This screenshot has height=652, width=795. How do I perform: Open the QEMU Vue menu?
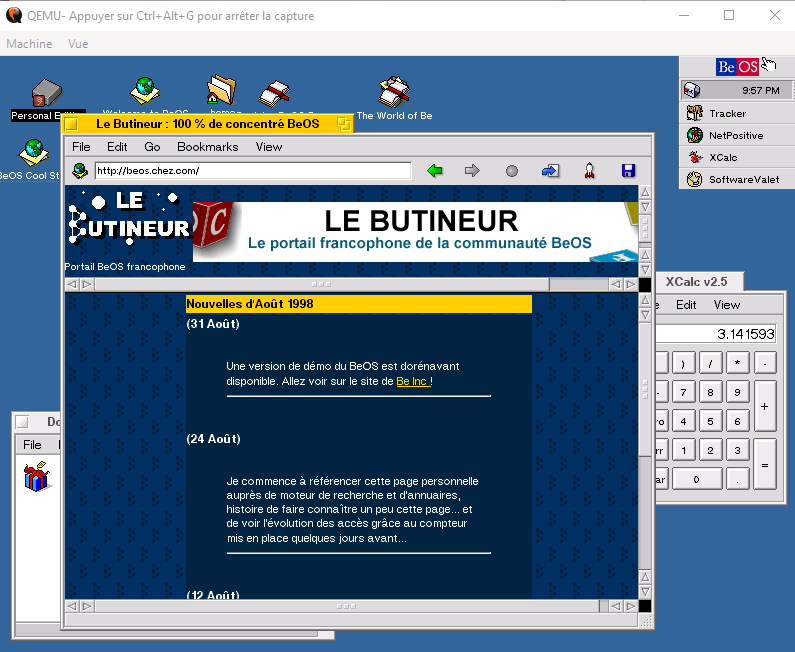[78, 44]
